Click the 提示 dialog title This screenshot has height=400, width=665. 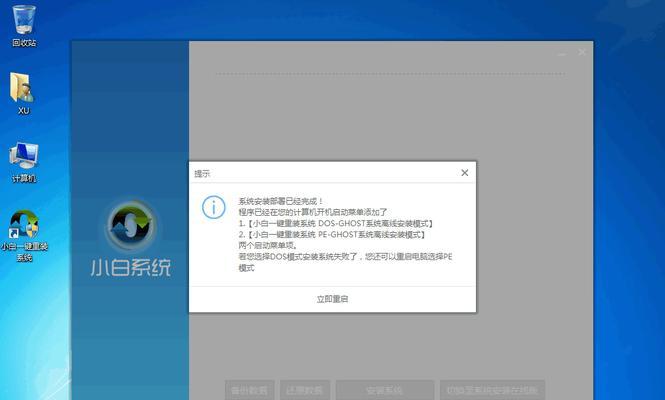[202, 173]
